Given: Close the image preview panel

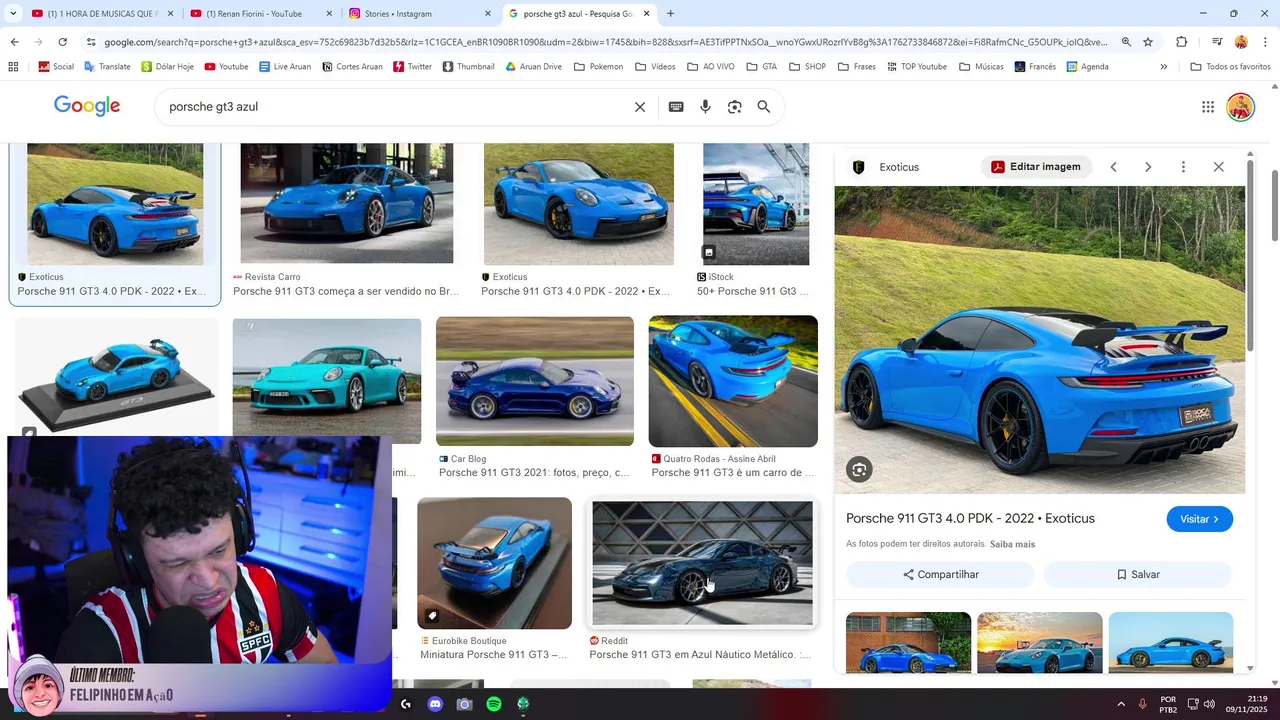Looking at the screenshot, I should [1218, 167].
